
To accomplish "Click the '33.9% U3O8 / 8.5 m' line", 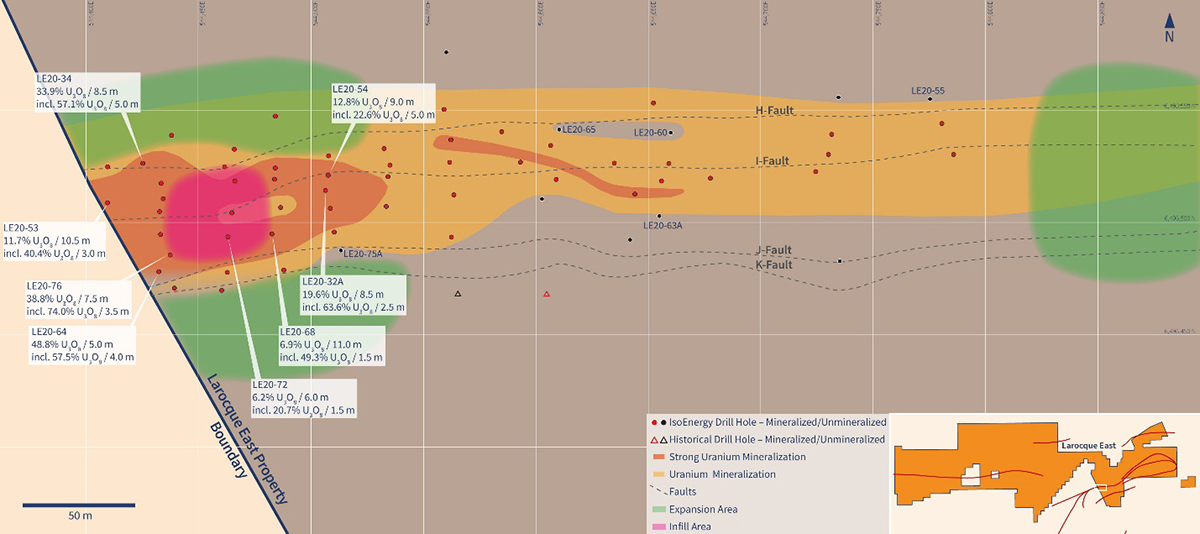I will pyautogui.click(x=76, y=91).
